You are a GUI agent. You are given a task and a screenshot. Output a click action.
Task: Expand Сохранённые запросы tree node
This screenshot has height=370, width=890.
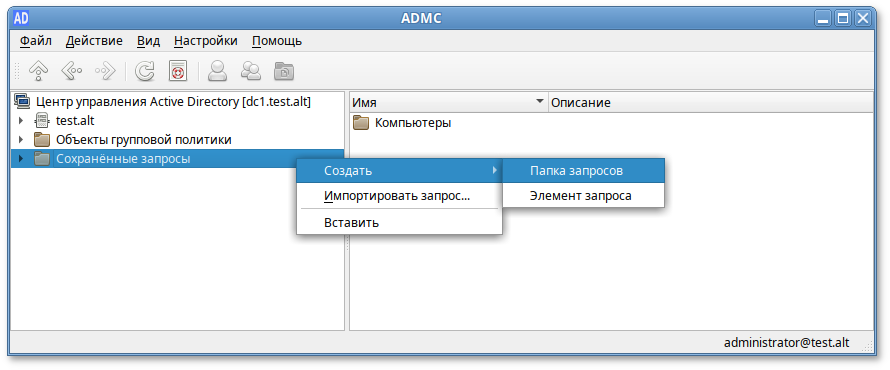[x=20, y=159]
